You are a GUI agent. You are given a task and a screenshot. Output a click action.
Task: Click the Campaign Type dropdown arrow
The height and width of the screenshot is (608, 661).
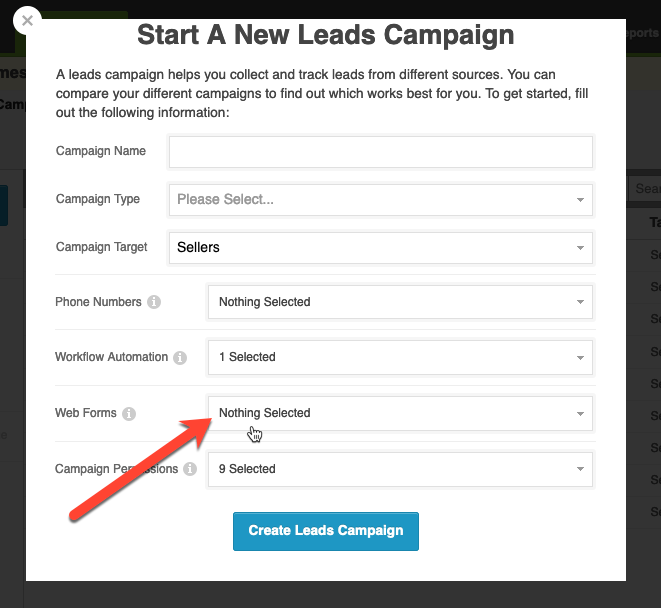580,200
